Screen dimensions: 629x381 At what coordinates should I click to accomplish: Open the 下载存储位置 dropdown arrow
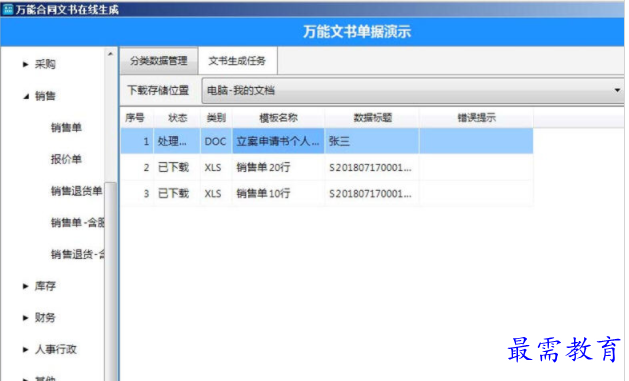pyautogui.click(x=617, y=91)
